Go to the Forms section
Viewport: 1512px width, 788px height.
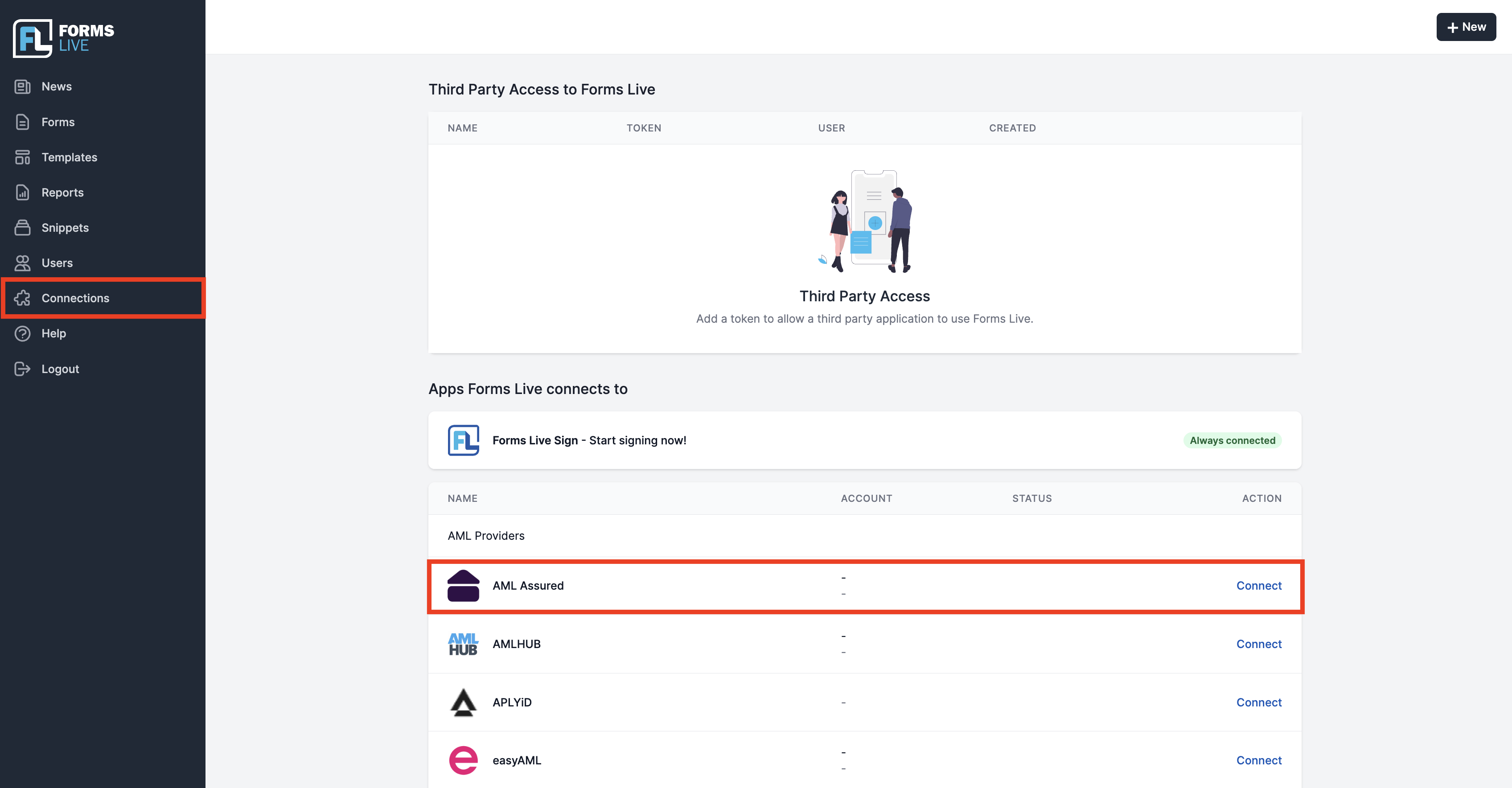[x=103, y=122]
